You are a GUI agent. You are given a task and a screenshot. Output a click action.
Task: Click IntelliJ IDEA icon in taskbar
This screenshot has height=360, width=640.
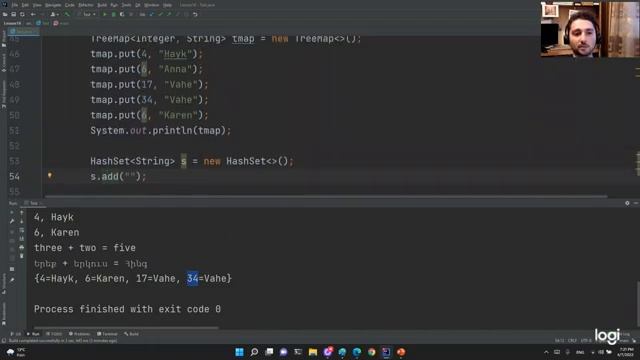click(386, 352)
